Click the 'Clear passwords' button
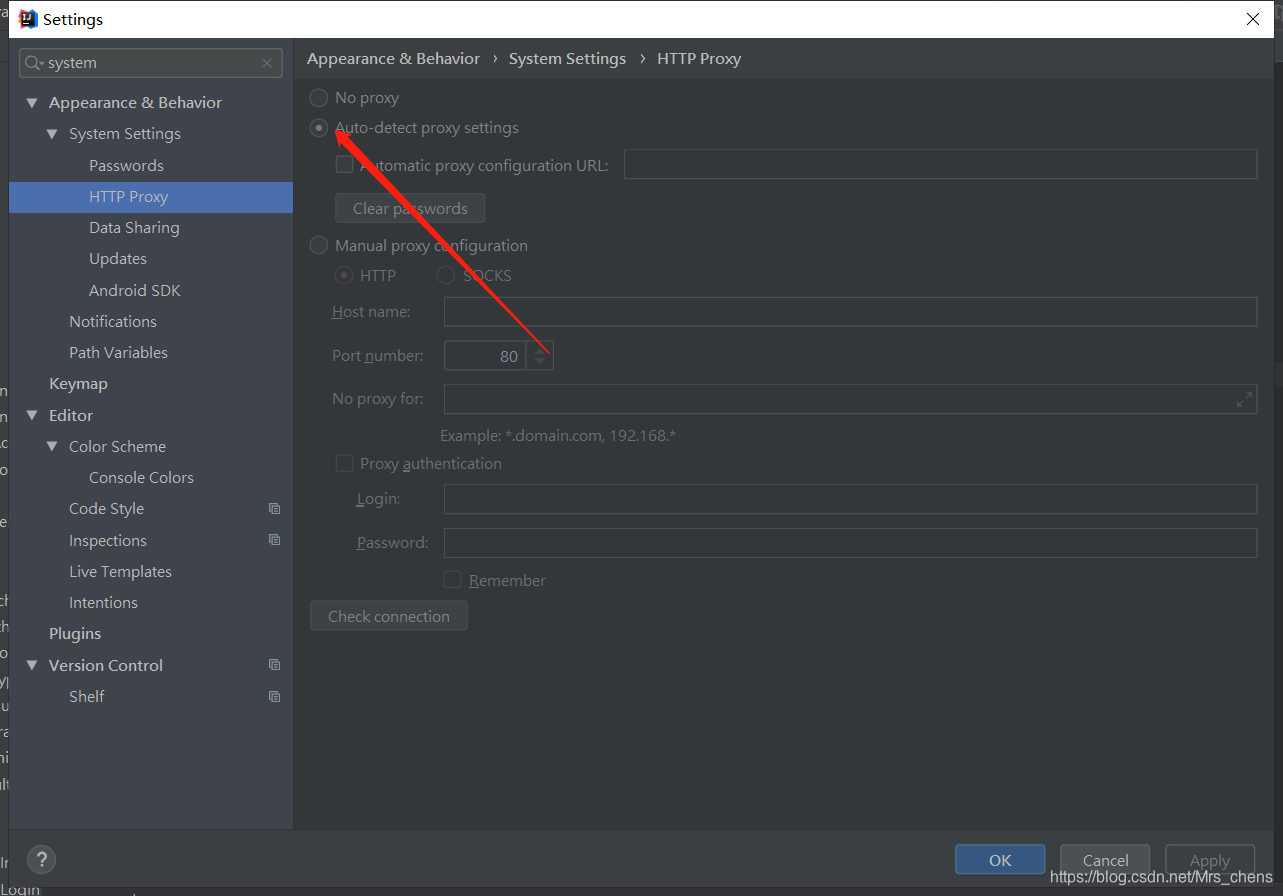This screenshot has width=1283, height=896. 410,208
